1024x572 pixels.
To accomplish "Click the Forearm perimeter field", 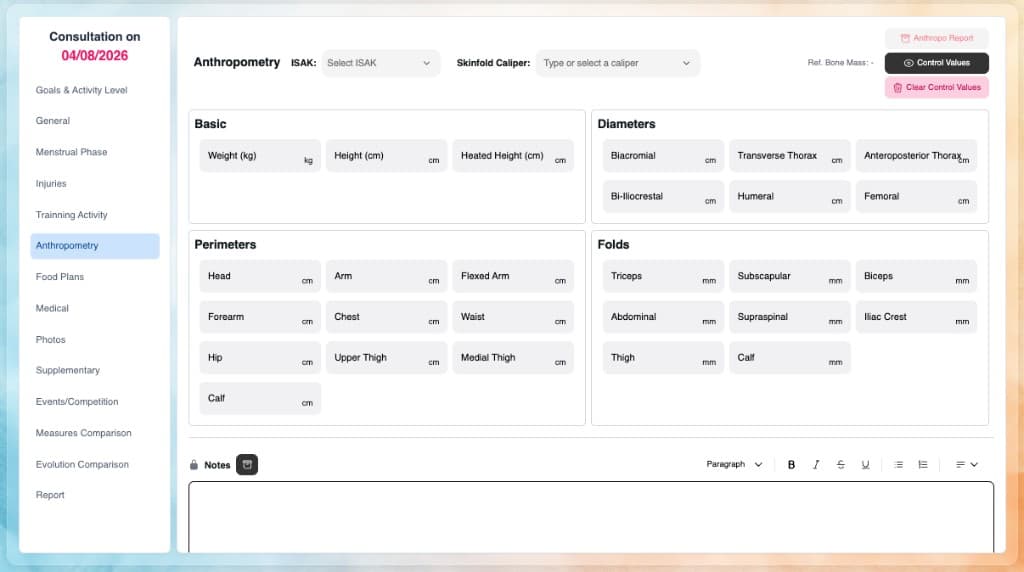I will click(260, 317).
